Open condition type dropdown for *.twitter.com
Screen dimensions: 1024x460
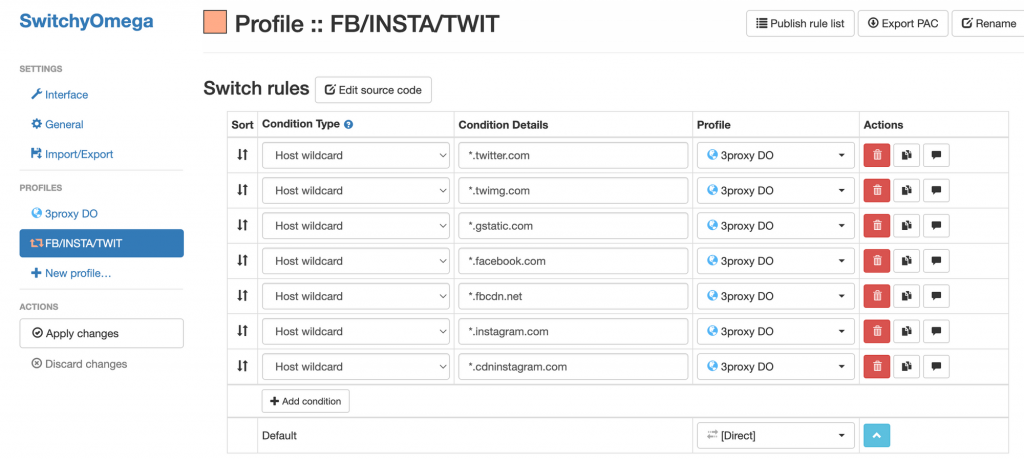tap(356, 156)
